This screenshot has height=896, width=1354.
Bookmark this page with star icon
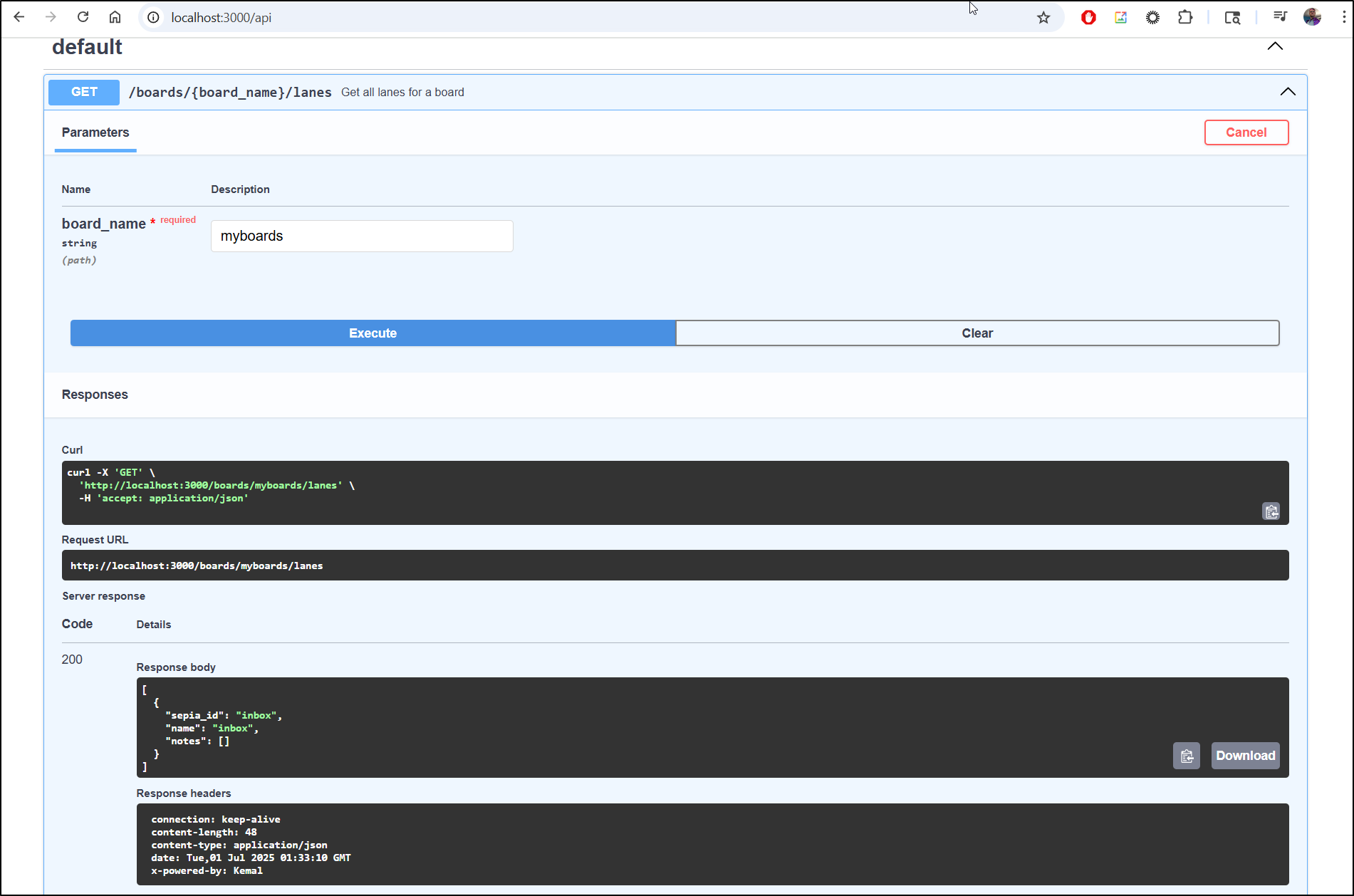(x=1043, y=18)
